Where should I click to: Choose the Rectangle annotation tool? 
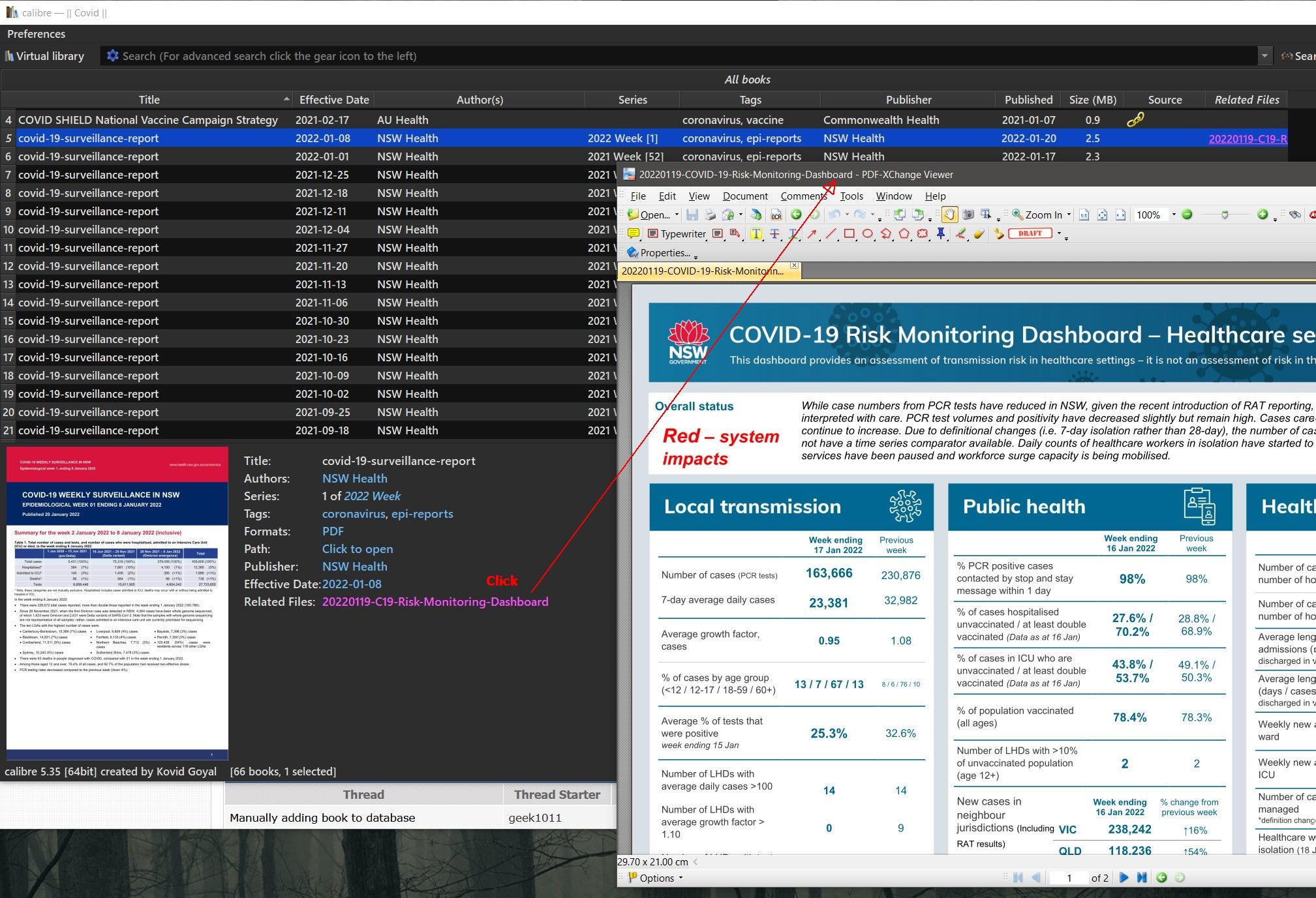tap(849, 233)
